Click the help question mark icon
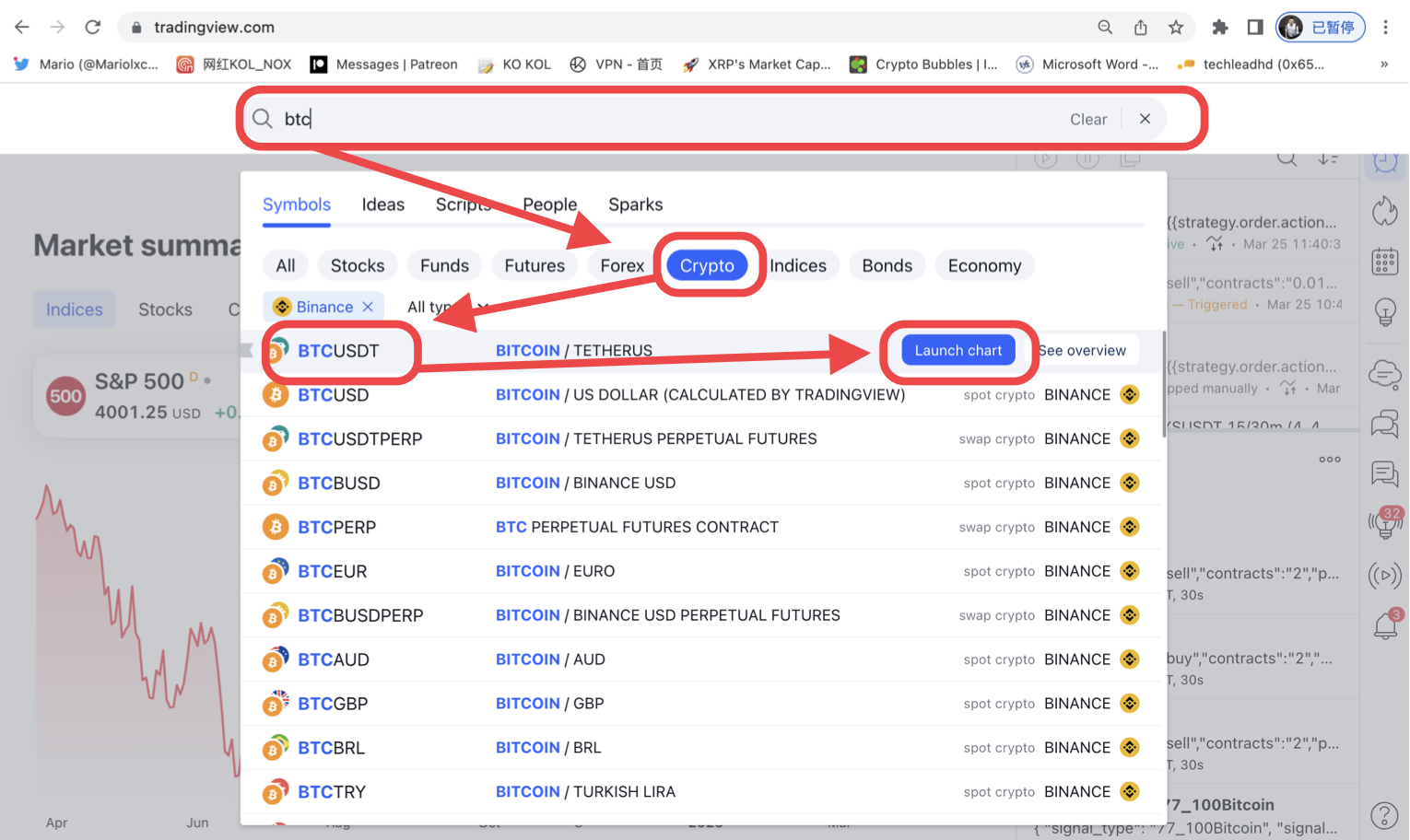This screenshot has width=1410, height=840. tap(1384, 815)
